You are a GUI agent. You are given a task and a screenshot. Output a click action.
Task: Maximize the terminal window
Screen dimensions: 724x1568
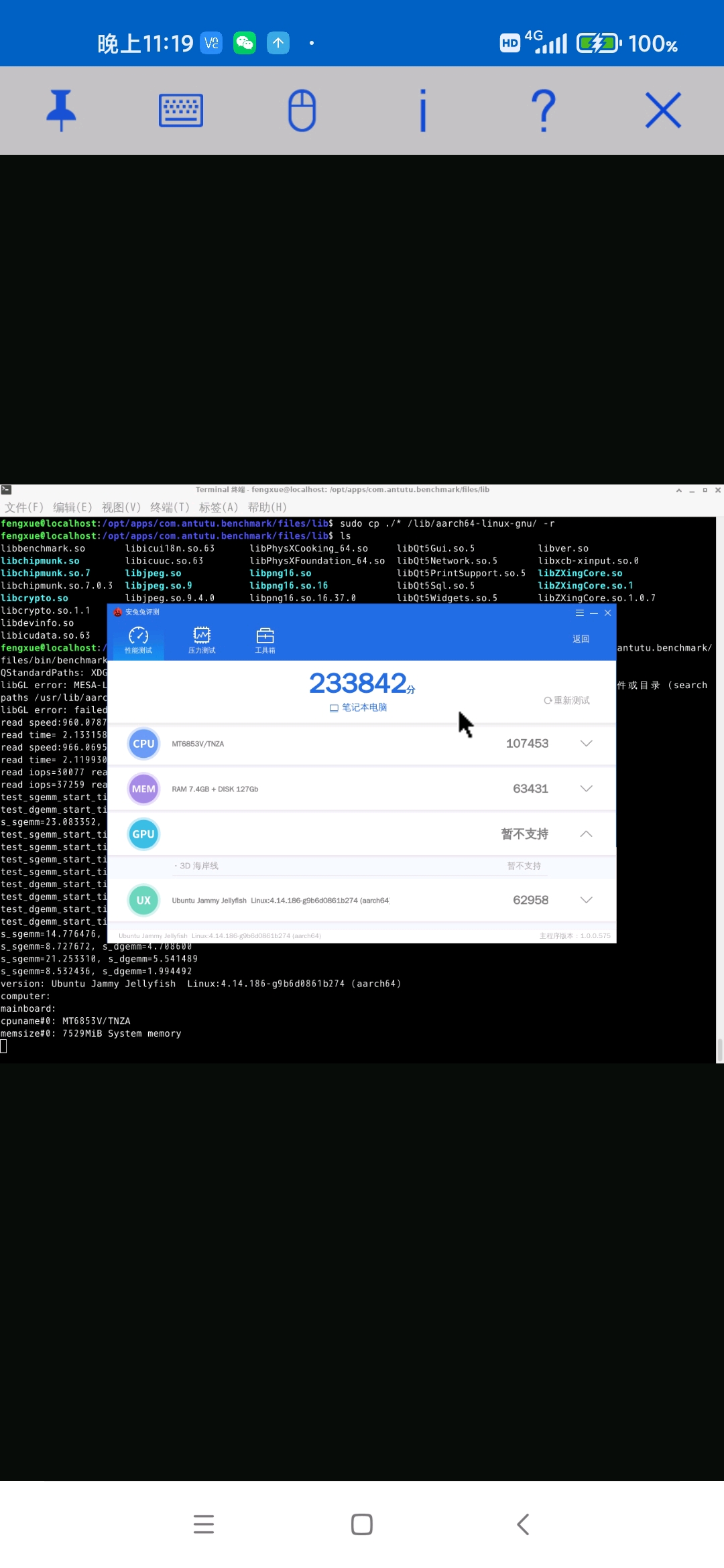click(x=705, y=490)
